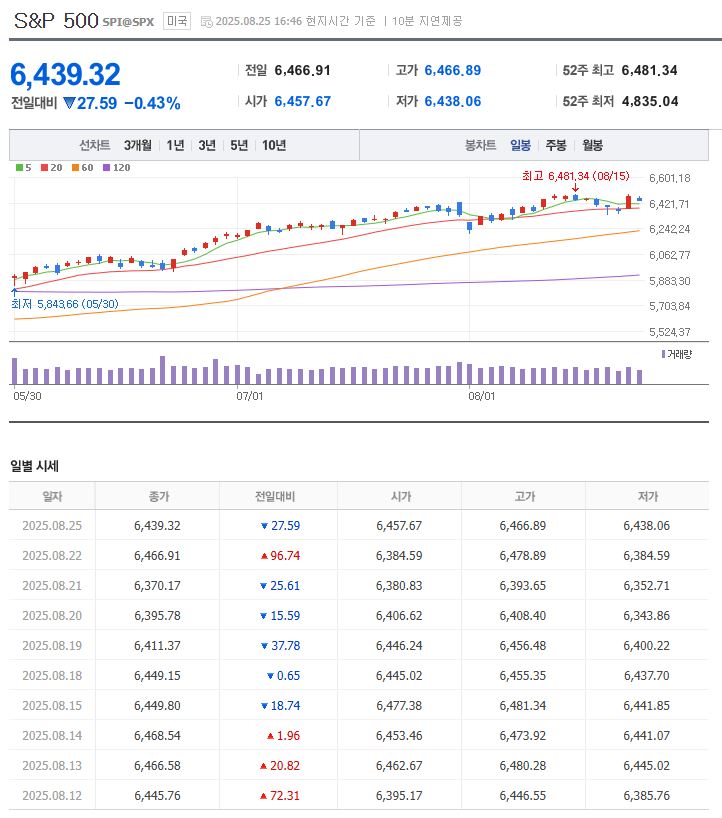Viewport: 722px width, 818px height.
Task: Click the 일자 column header
Action: 52,496
